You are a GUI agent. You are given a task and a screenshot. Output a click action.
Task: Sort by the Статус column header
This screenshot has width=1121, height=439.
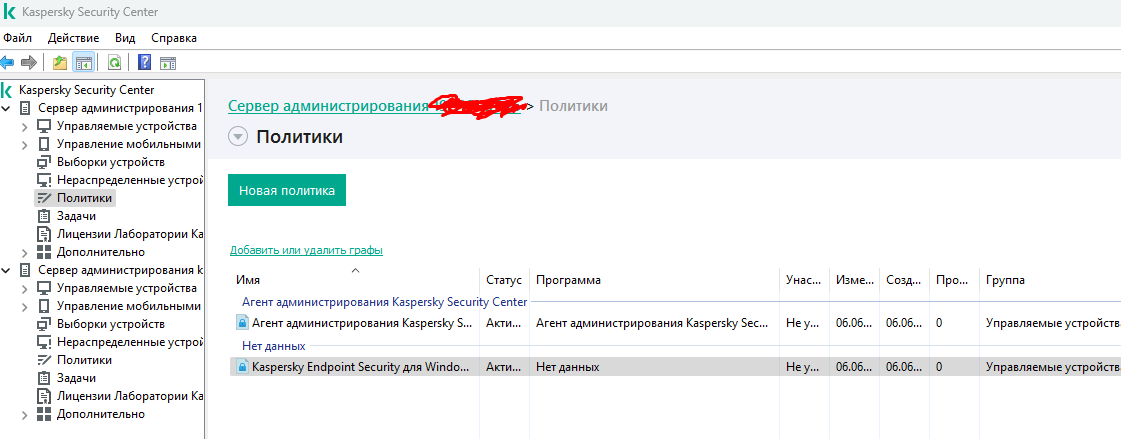pyautogui.click(x=504, y=280)
